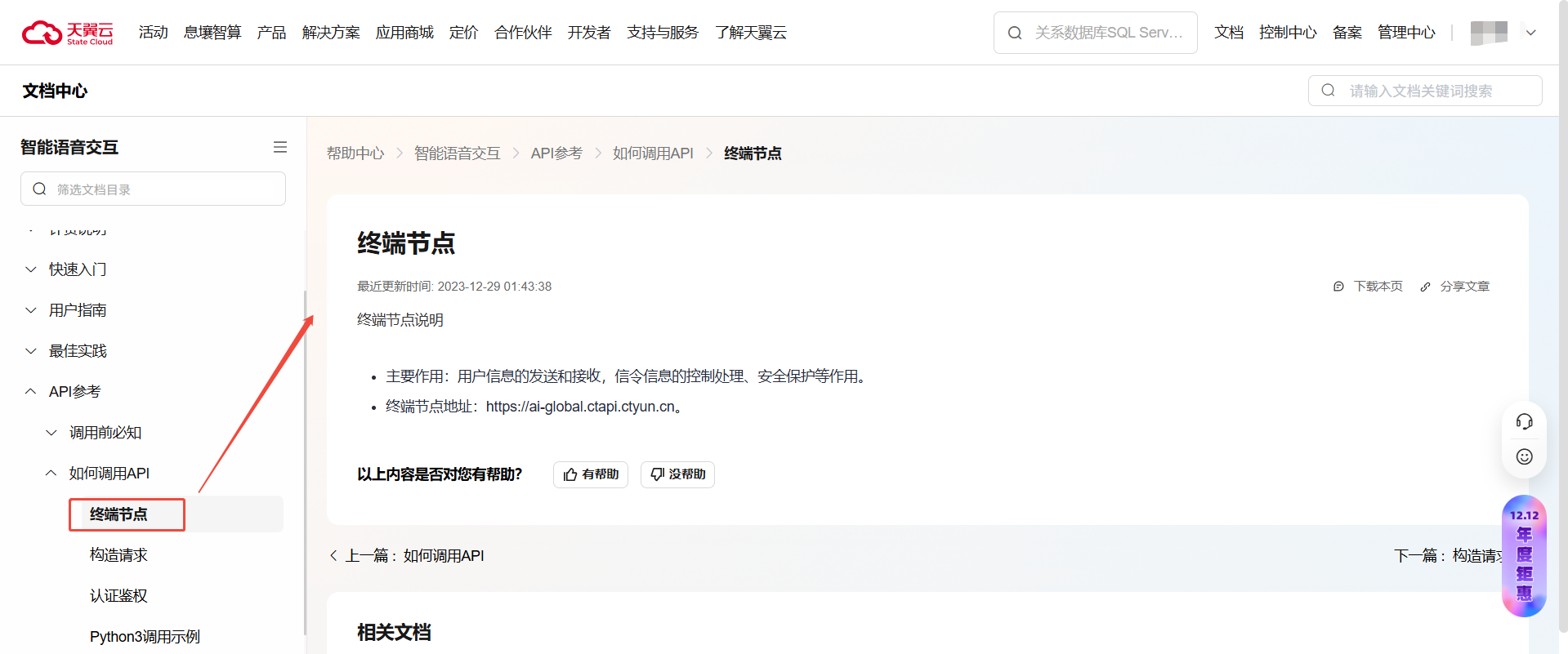
Task: Go to 控制中心
Action: [1288, 33]
